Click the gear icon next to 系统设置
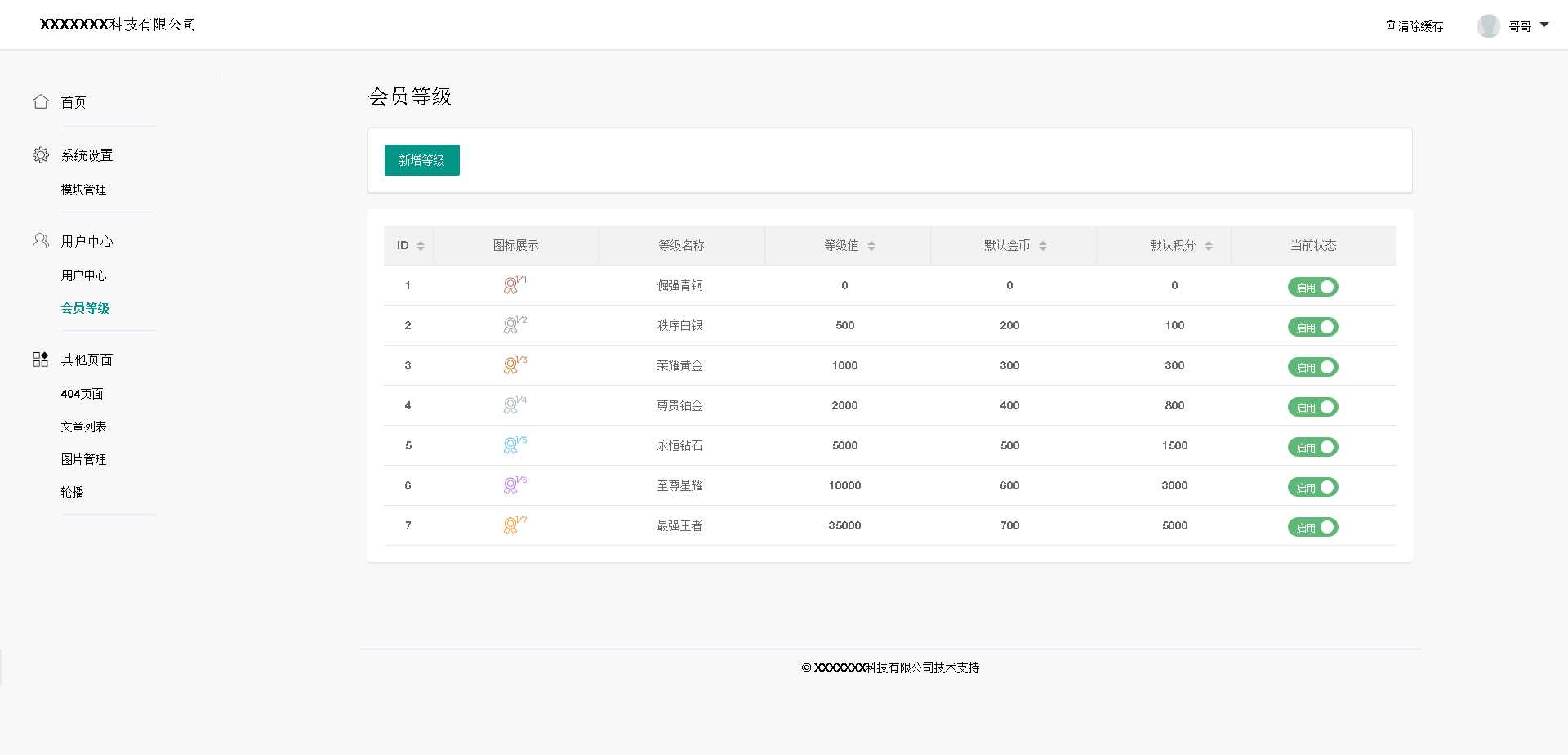Viewport: 1568px width, 755px height. pos(41,154)
